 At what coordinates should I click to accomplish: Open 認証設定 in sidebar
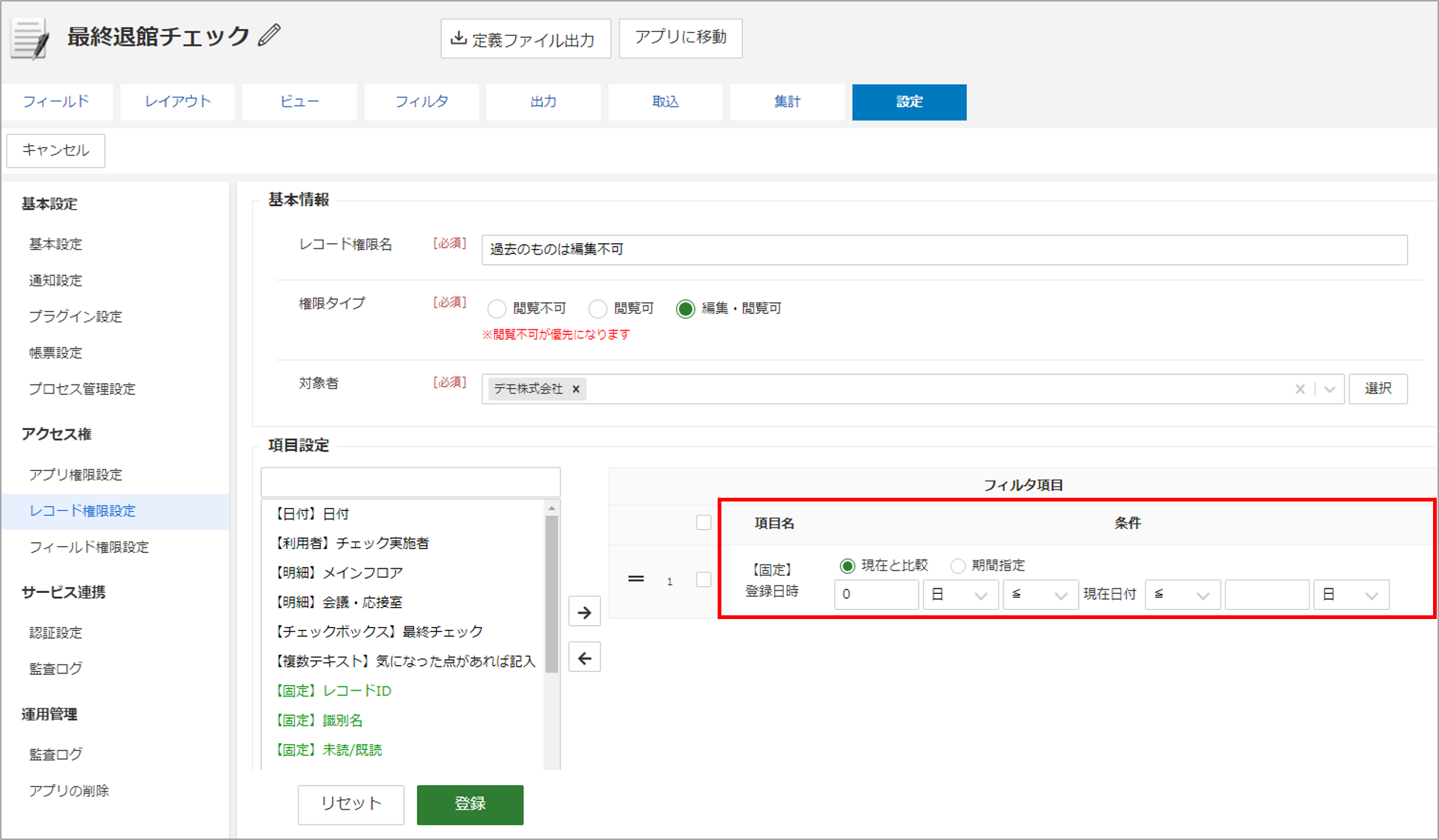pos(55,632)
